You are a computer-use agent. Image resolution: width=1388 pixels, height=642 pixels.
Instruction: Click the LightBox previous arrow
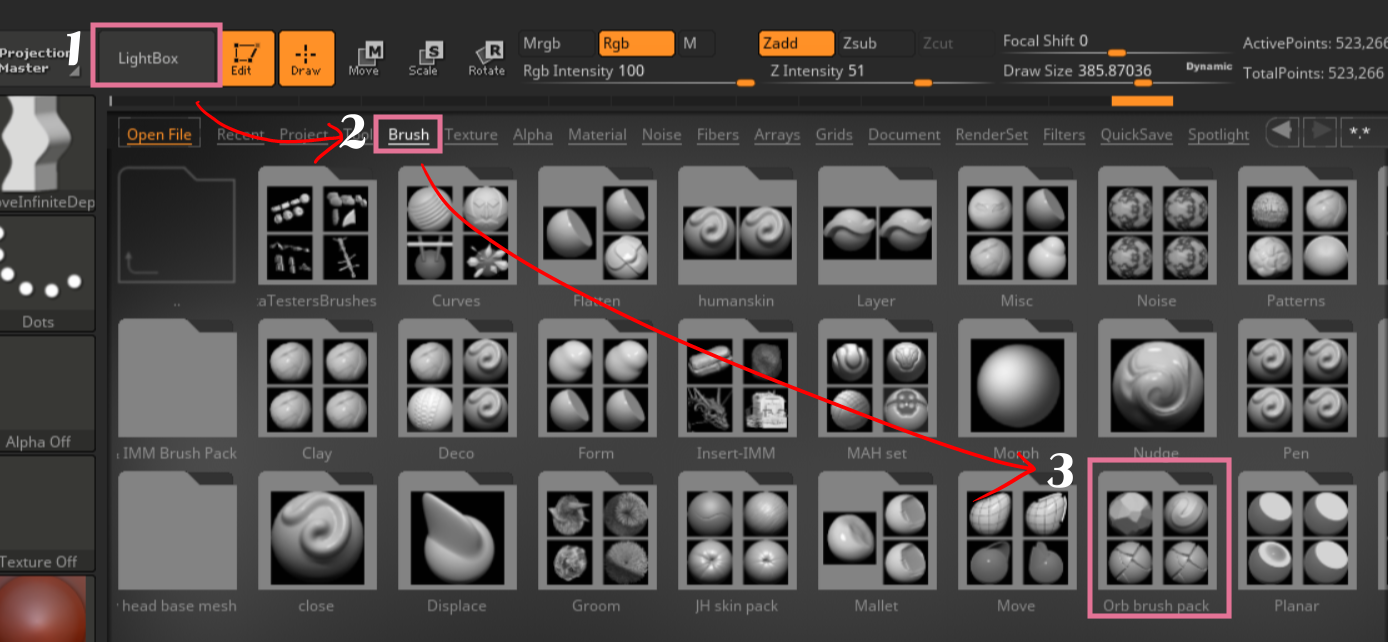[1282, 131]
